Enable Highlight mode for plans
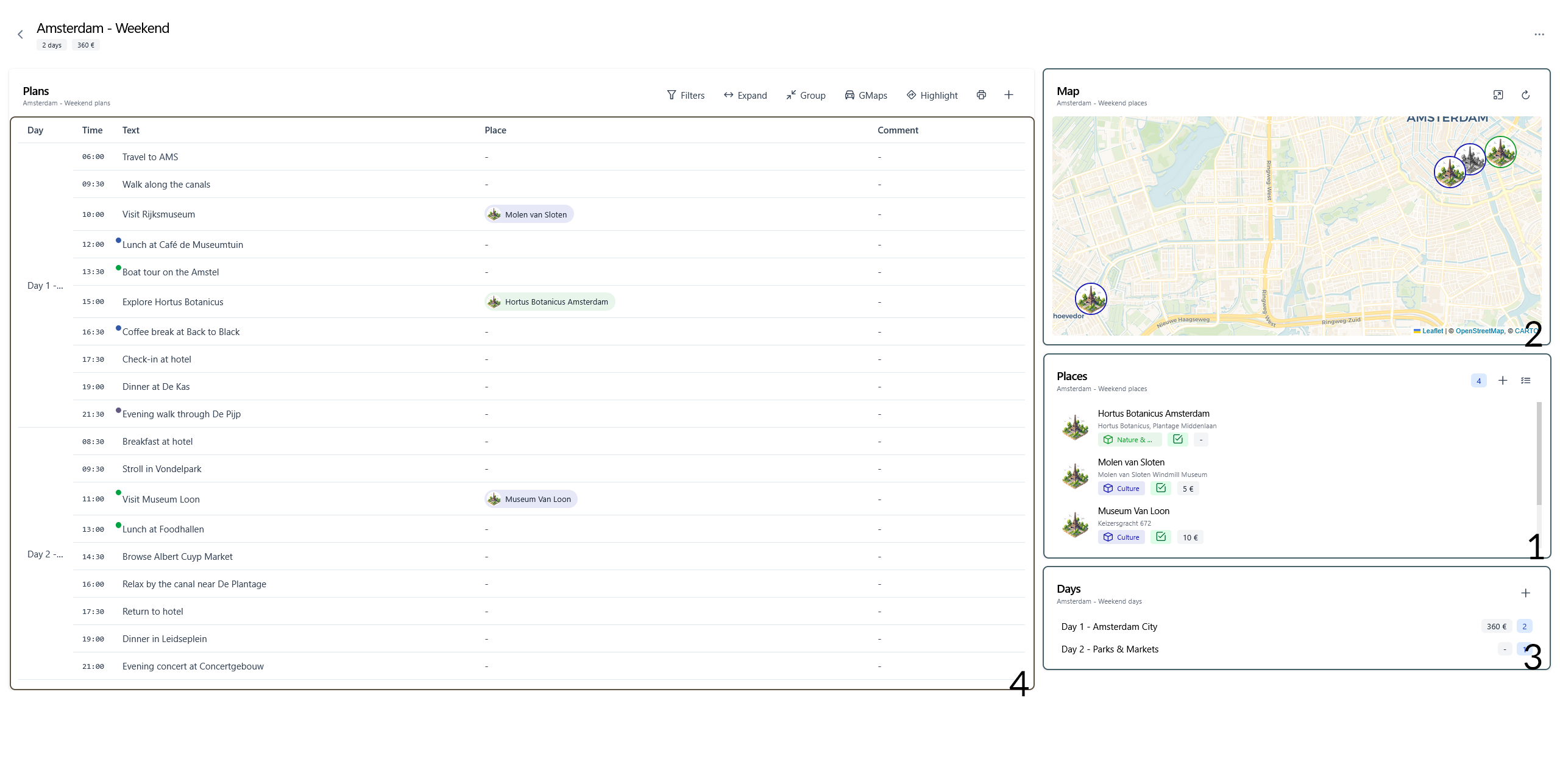The width and height of the screenshot is (1560, 784). [932, 96]
